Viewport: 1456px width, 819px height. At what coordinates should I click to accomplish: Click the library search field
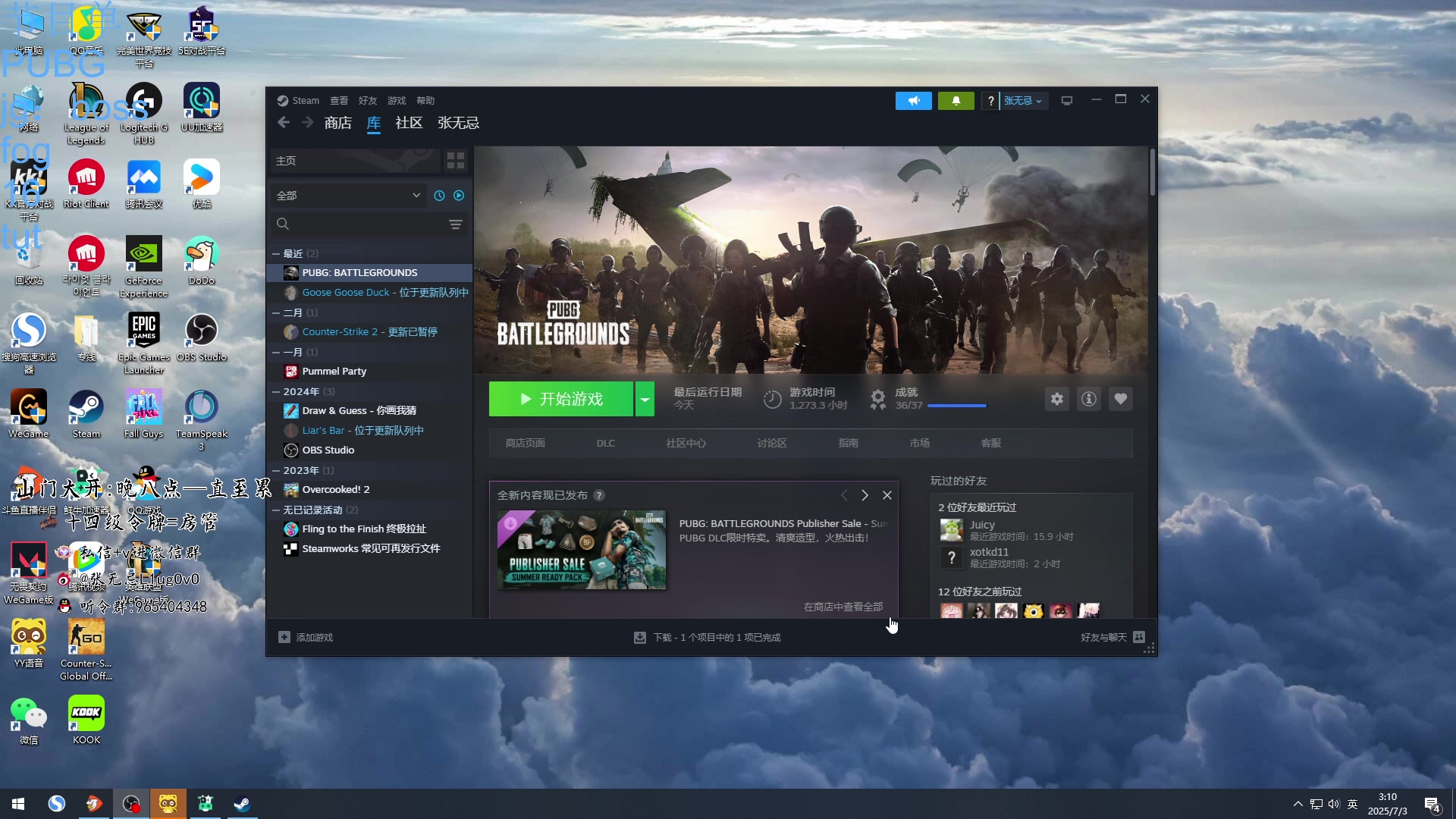coord(360,224)
